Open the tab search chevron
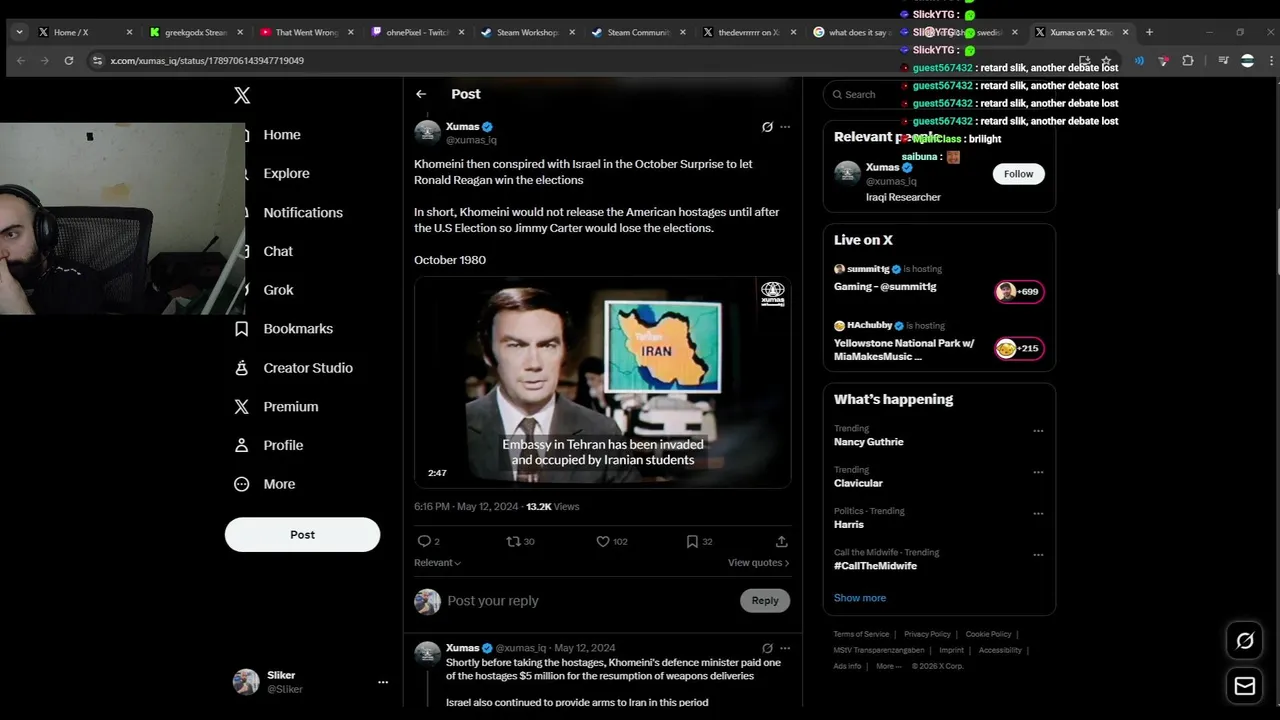This screenshot has width=1280, height=720. pos(19,32)
